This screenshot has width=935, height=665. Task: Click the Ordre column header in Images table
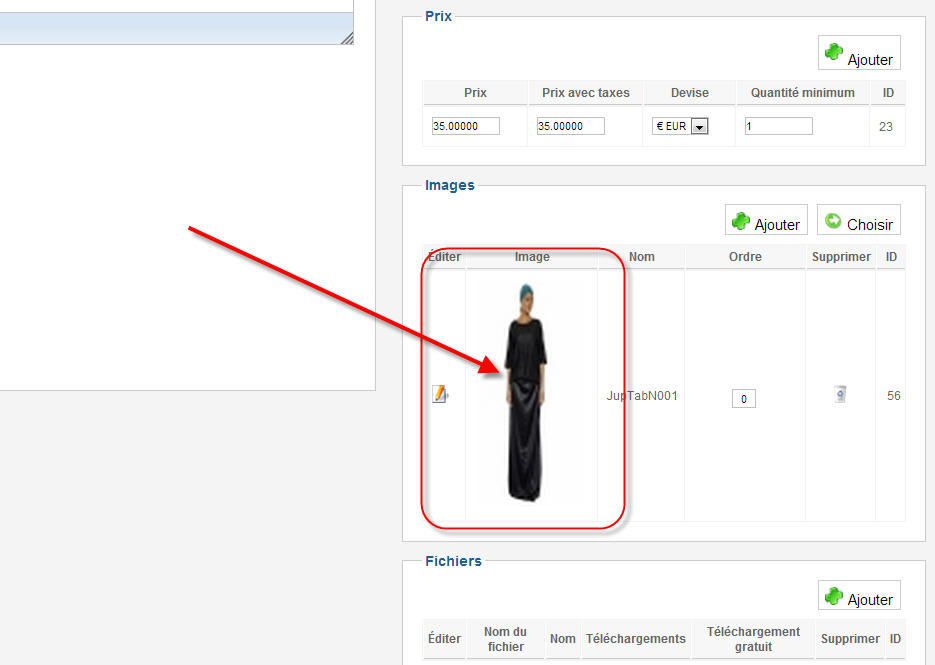[x=745, y=256]
